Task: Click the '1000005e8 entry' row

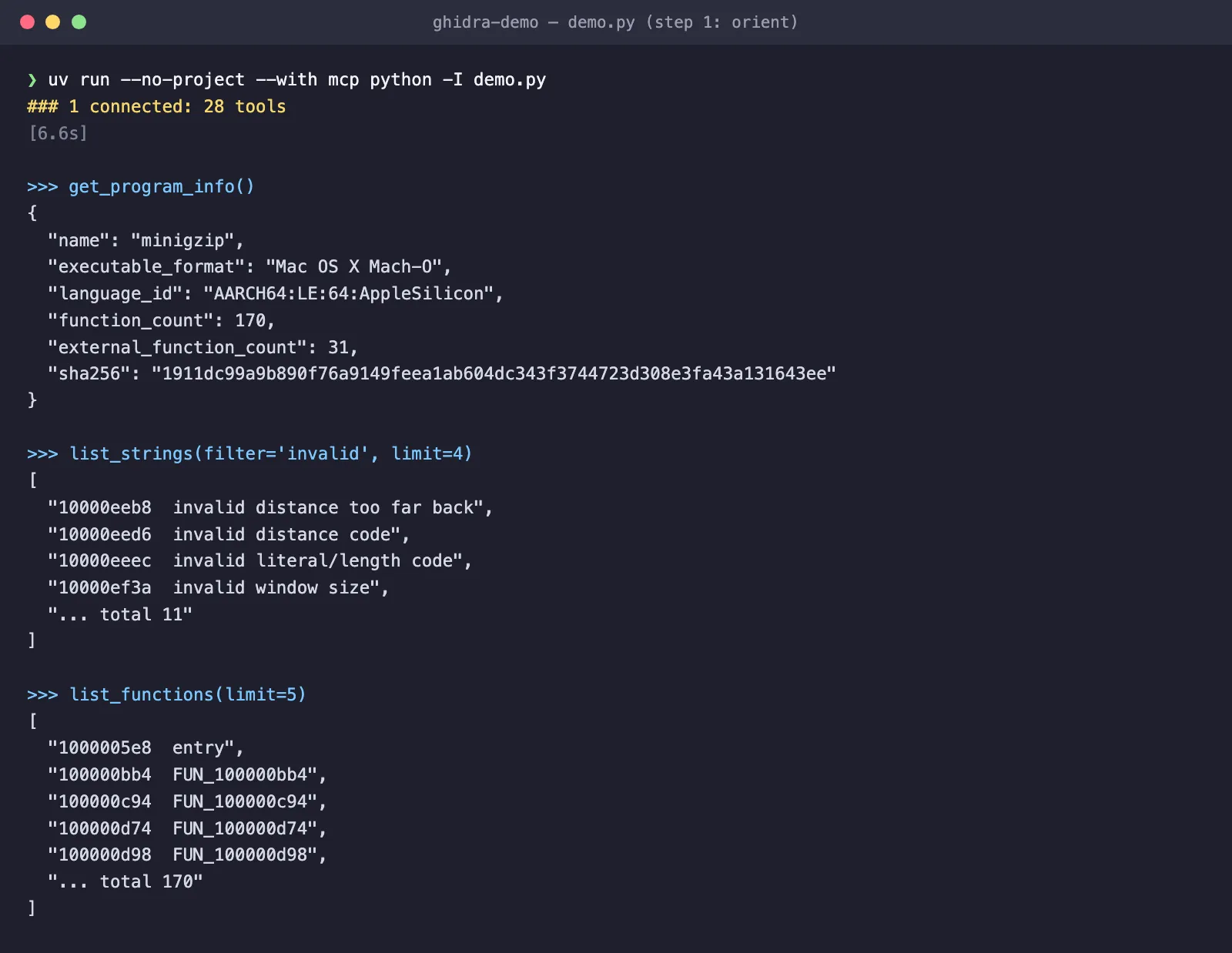Action: click(146, 747)
